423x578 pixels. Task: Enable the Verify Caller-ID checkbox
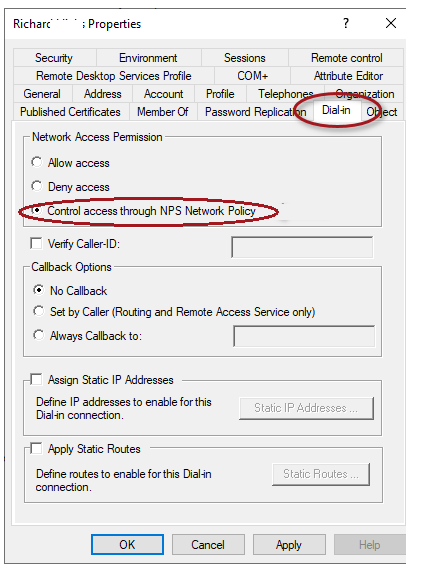[36, 243]
